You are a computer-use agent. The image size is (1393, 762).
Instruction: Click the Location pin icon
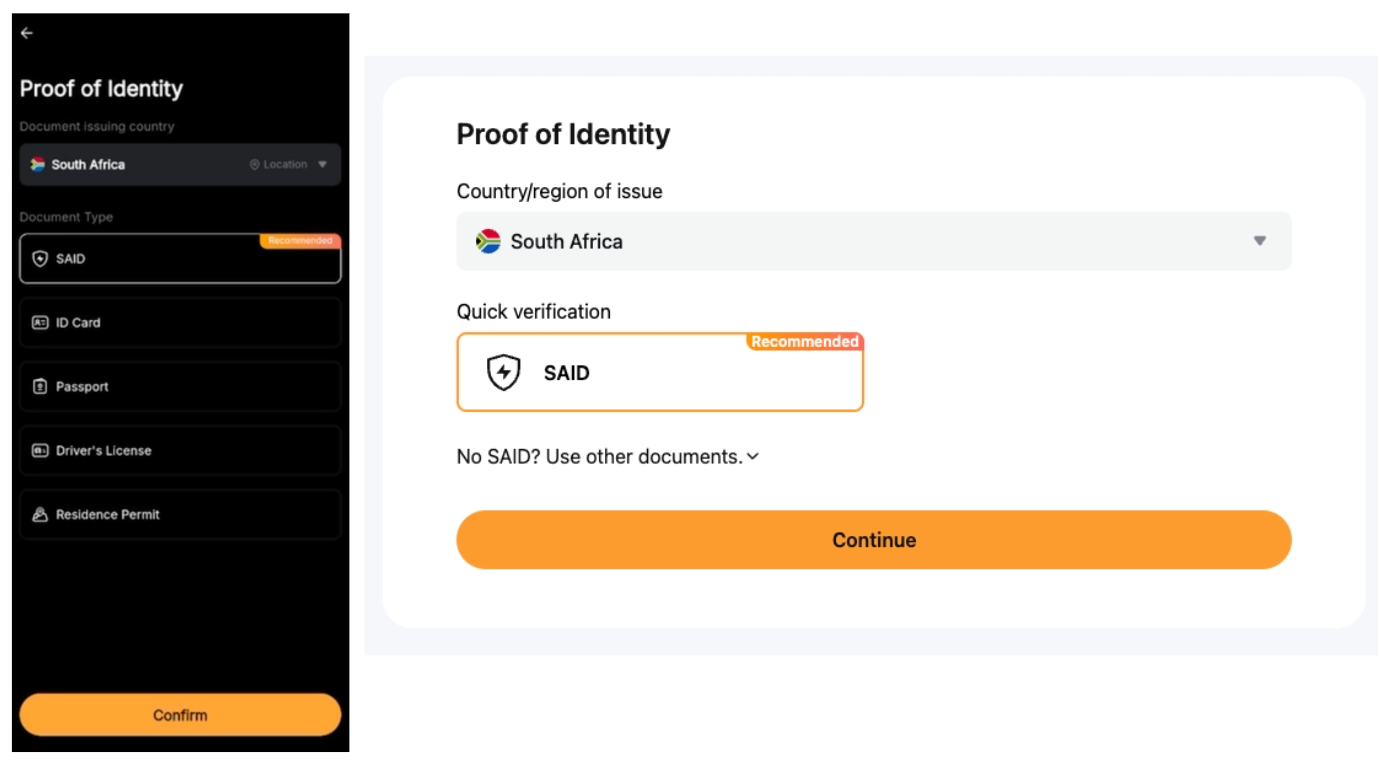tap(254, 165)
